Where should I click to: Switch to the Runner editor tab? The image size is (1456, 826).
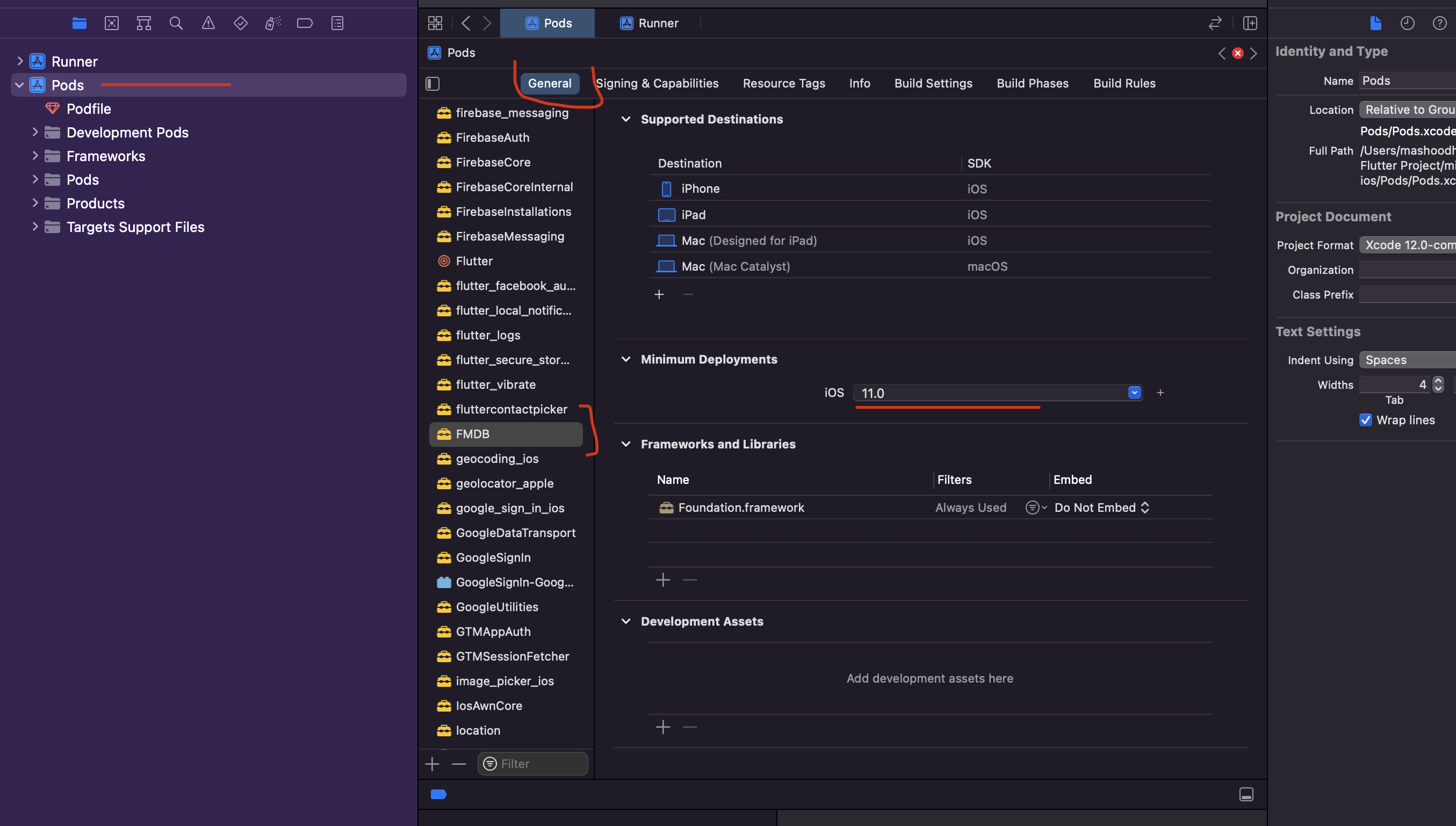(648, 23)
